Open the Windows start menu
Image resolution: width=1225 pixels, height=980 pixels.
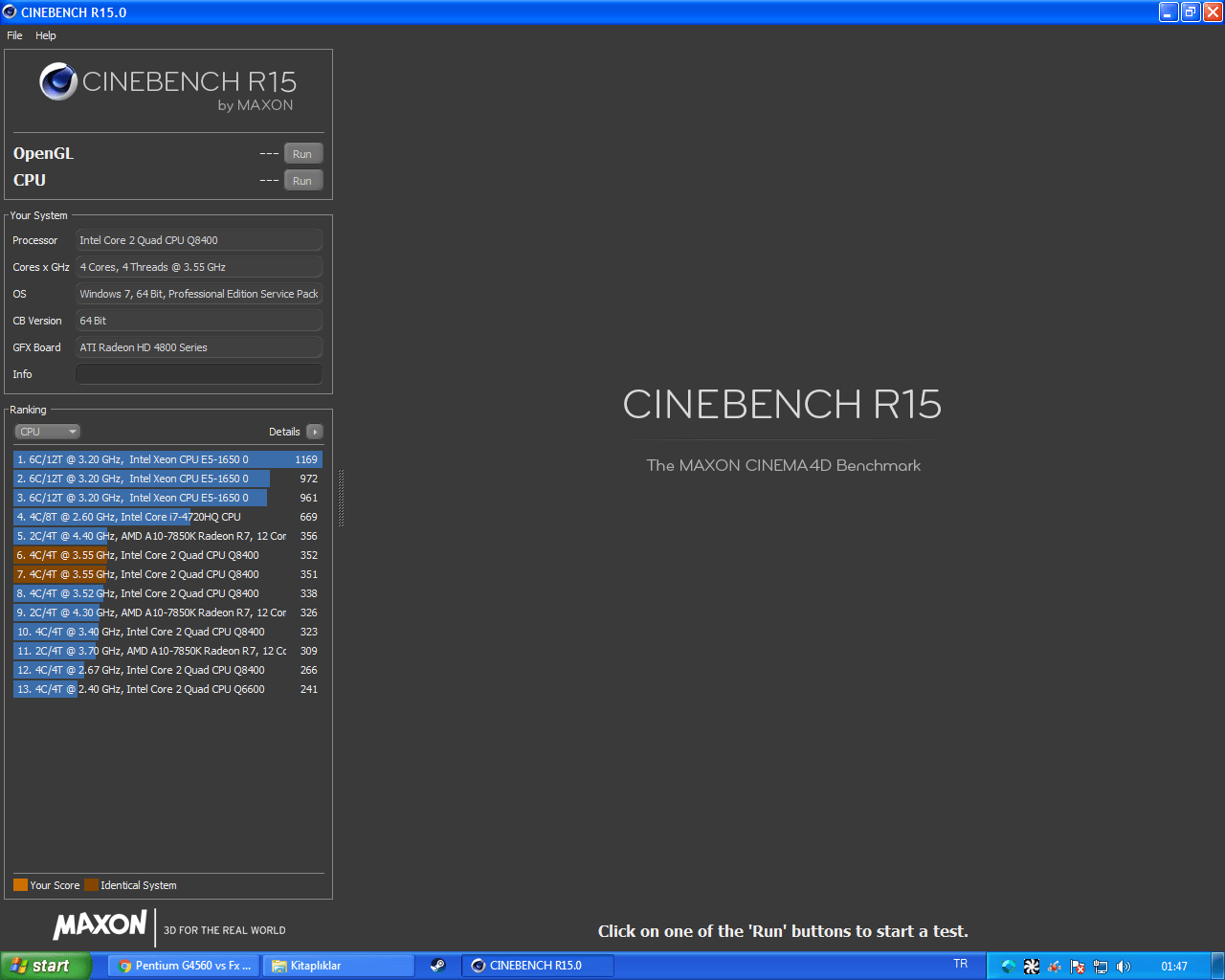pyautogui.click(x=45, y=966)
